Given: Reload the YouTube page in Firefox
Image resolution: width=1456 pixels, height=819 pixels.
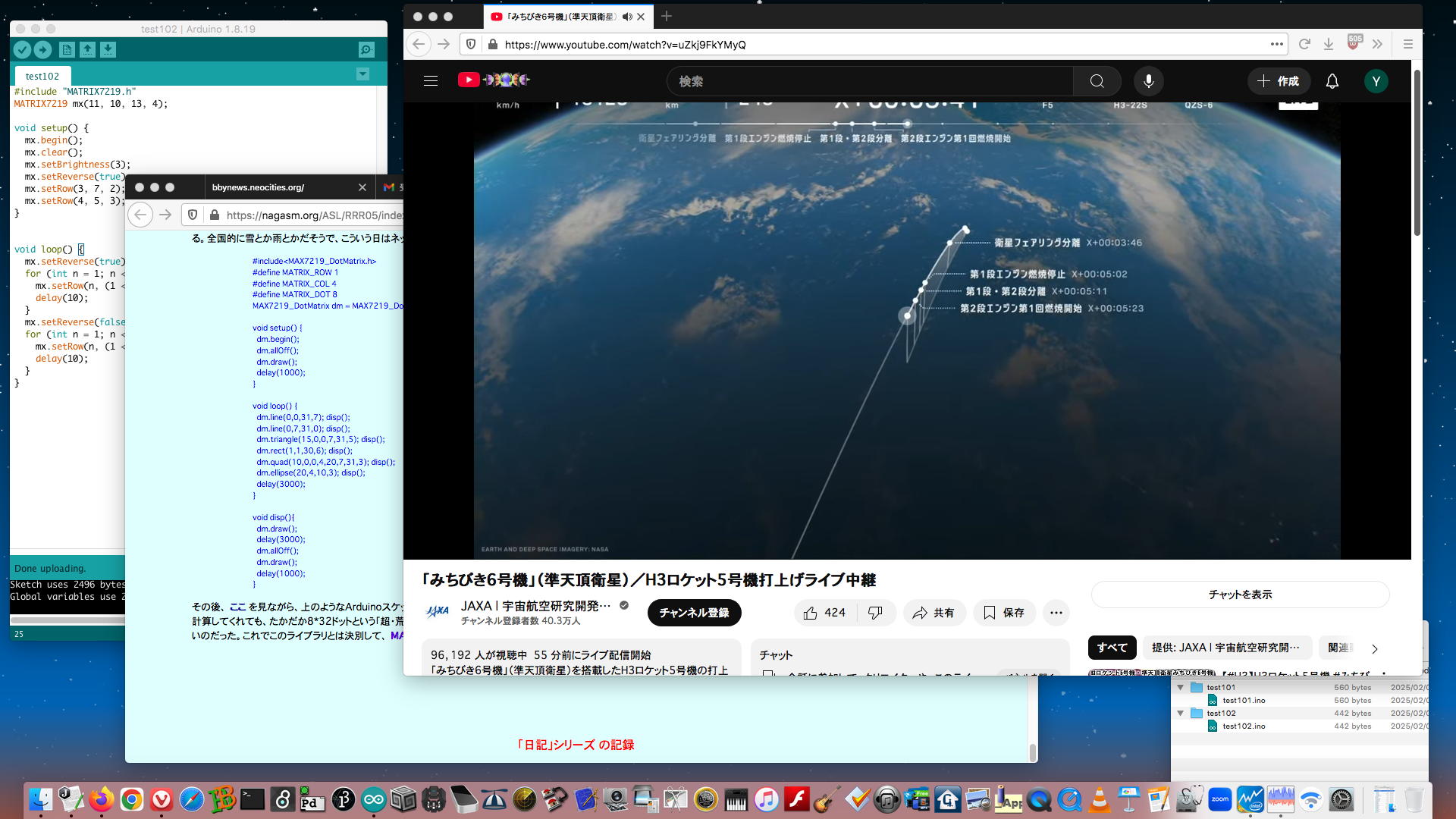Looking at the screenshot, I should [1304, 45].
